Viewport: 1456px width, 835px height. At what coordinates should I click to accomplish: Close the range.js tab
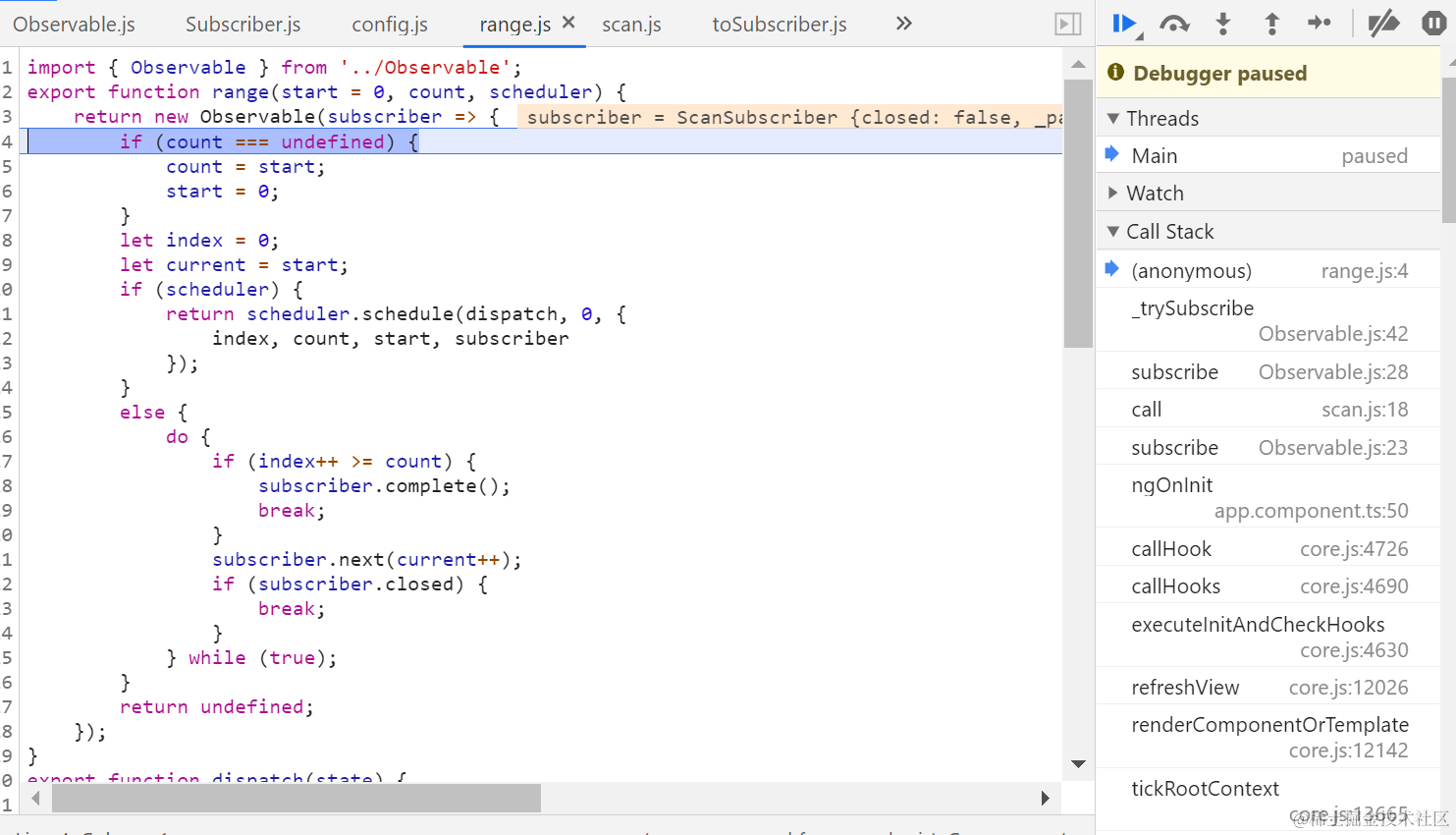click(568, 23)
